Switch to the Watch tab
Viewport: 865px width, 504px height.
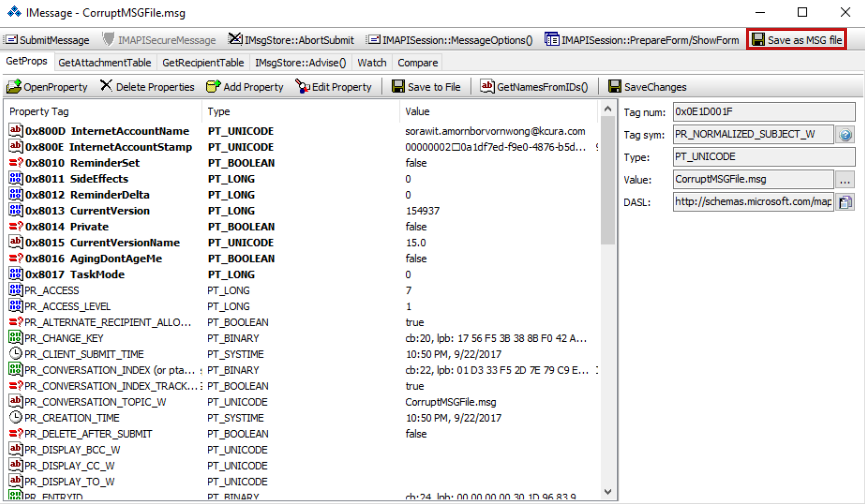click(x=372, y=63)
